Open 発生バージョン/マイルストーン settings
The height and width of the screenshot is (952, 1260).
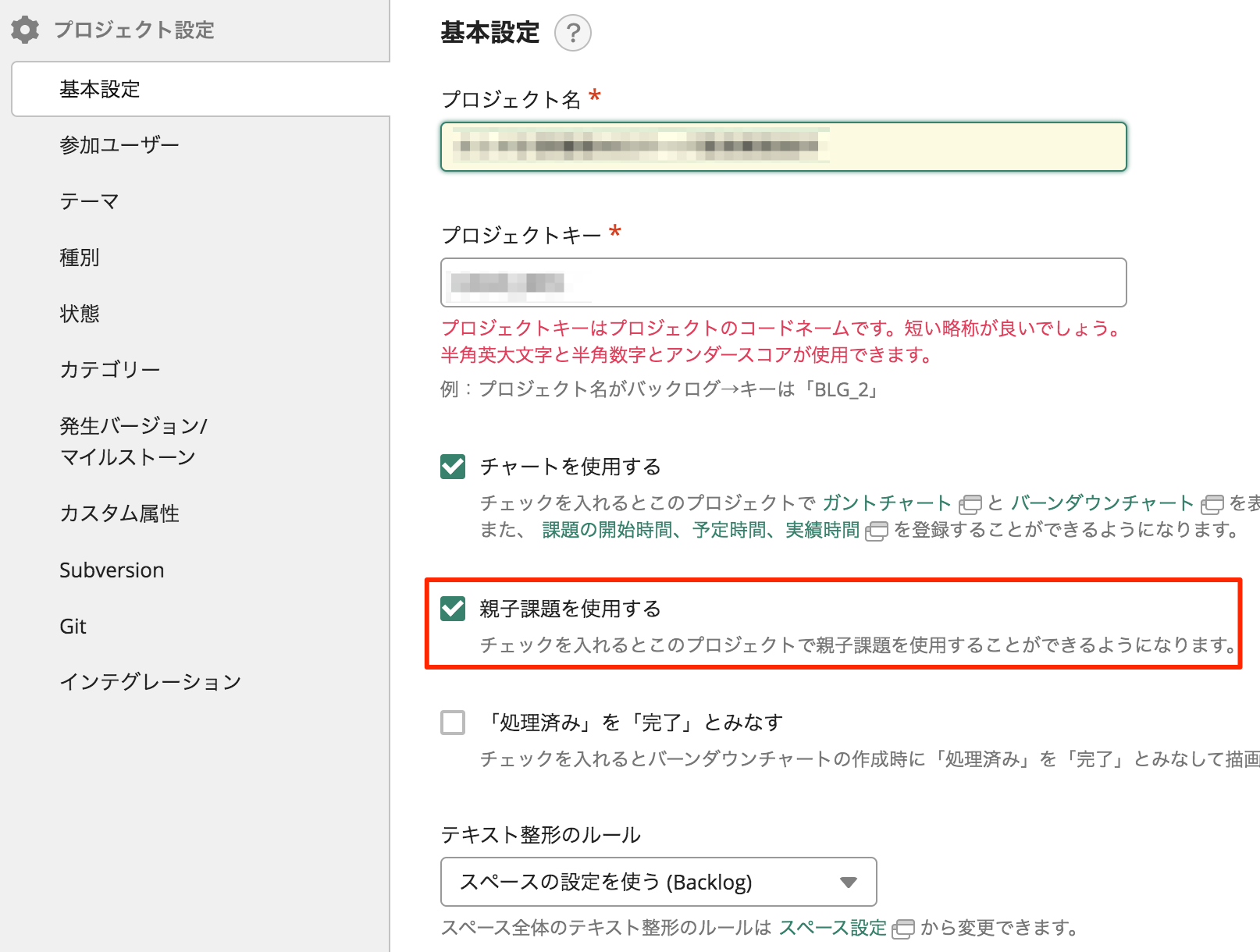[x=133, y=441]
